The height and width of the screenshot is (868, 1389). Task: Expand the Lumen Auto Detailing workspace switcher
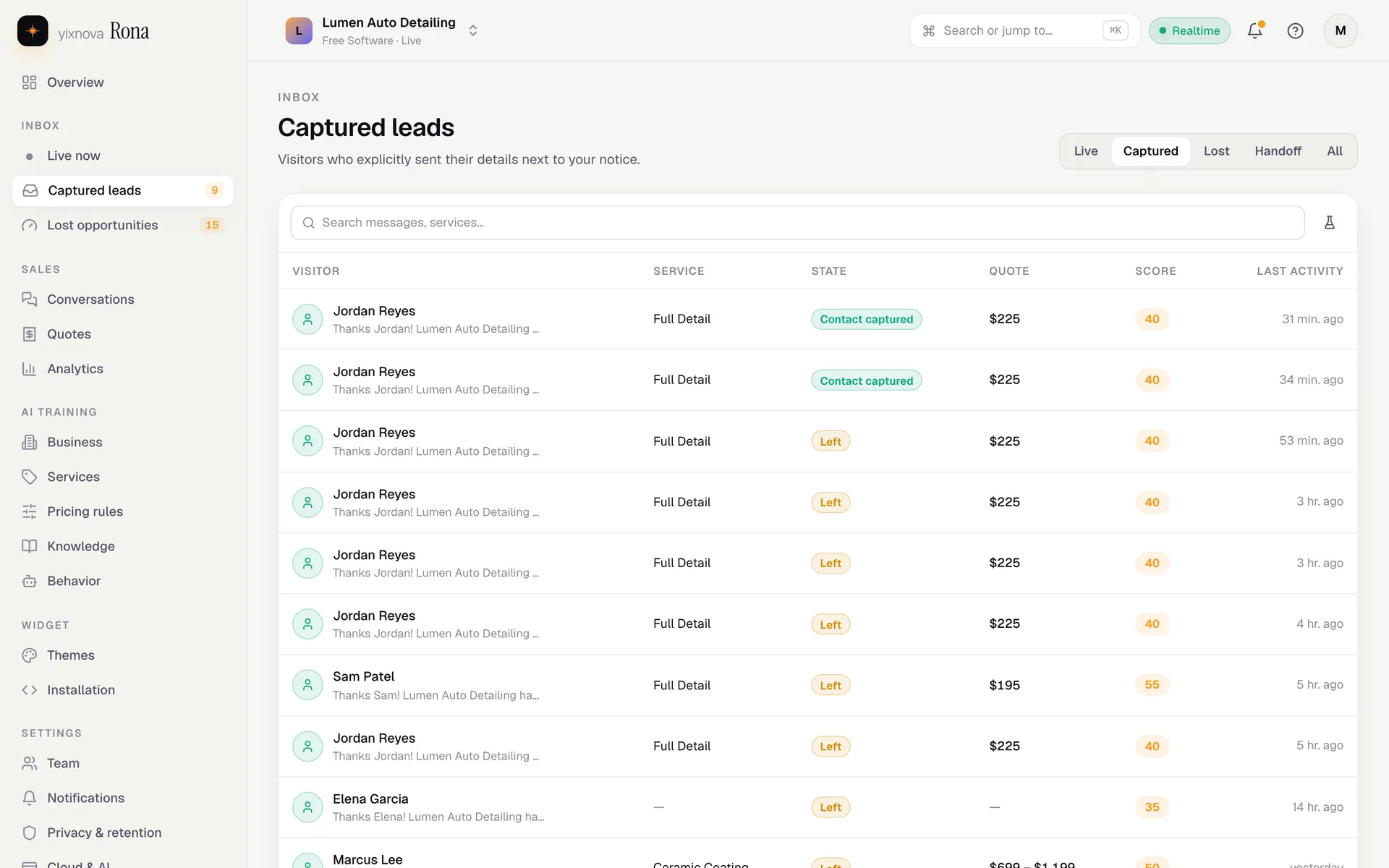coord(382,31)
